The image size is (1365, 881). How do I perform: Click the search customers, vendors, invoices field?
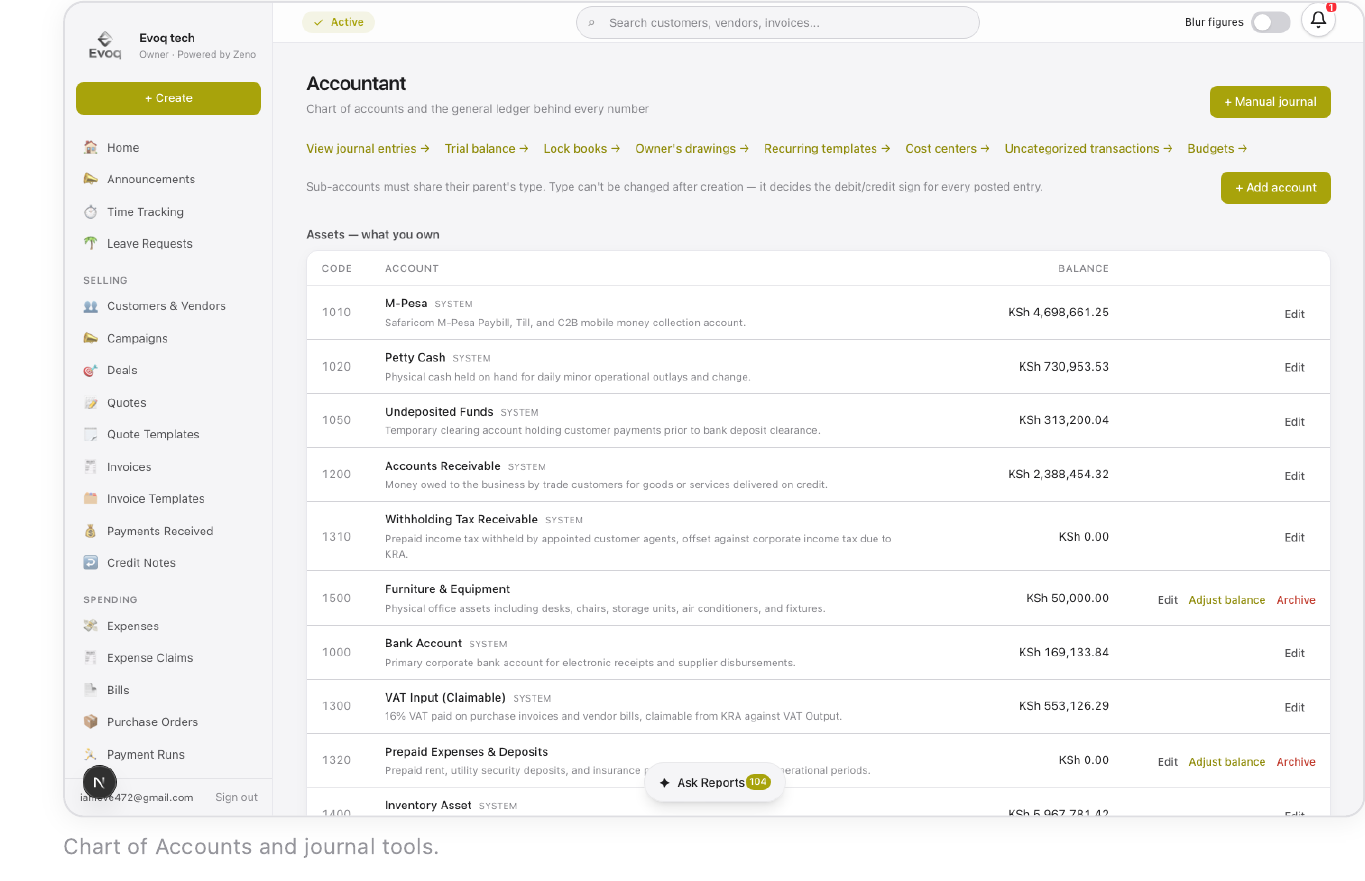[x=778, y=22]
